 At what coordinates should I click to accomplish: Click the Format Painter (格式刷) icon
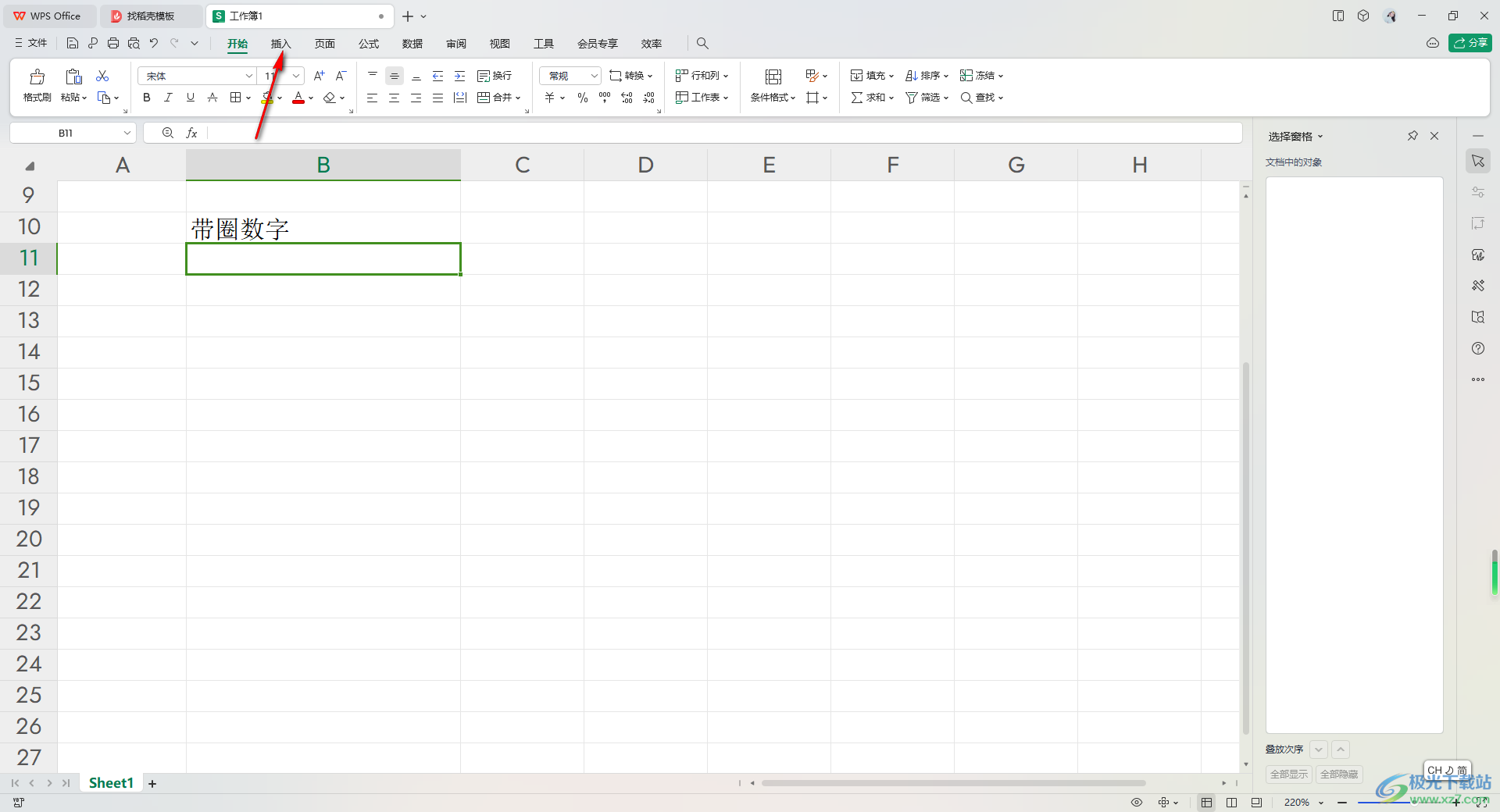click(37, 77)
